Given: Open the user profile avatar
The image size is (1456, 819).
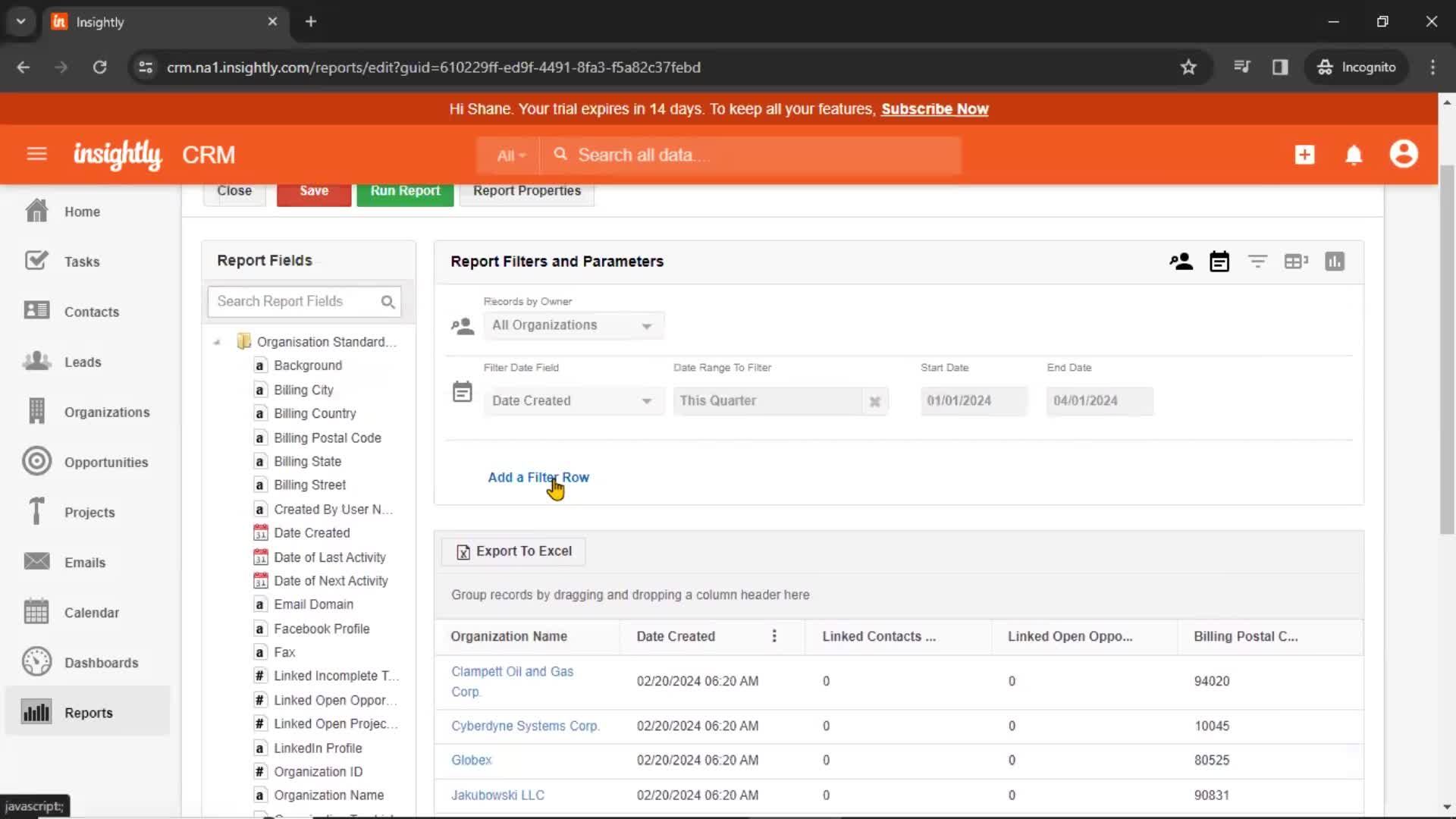Looking at the screenshot, I should (1404, 154).
